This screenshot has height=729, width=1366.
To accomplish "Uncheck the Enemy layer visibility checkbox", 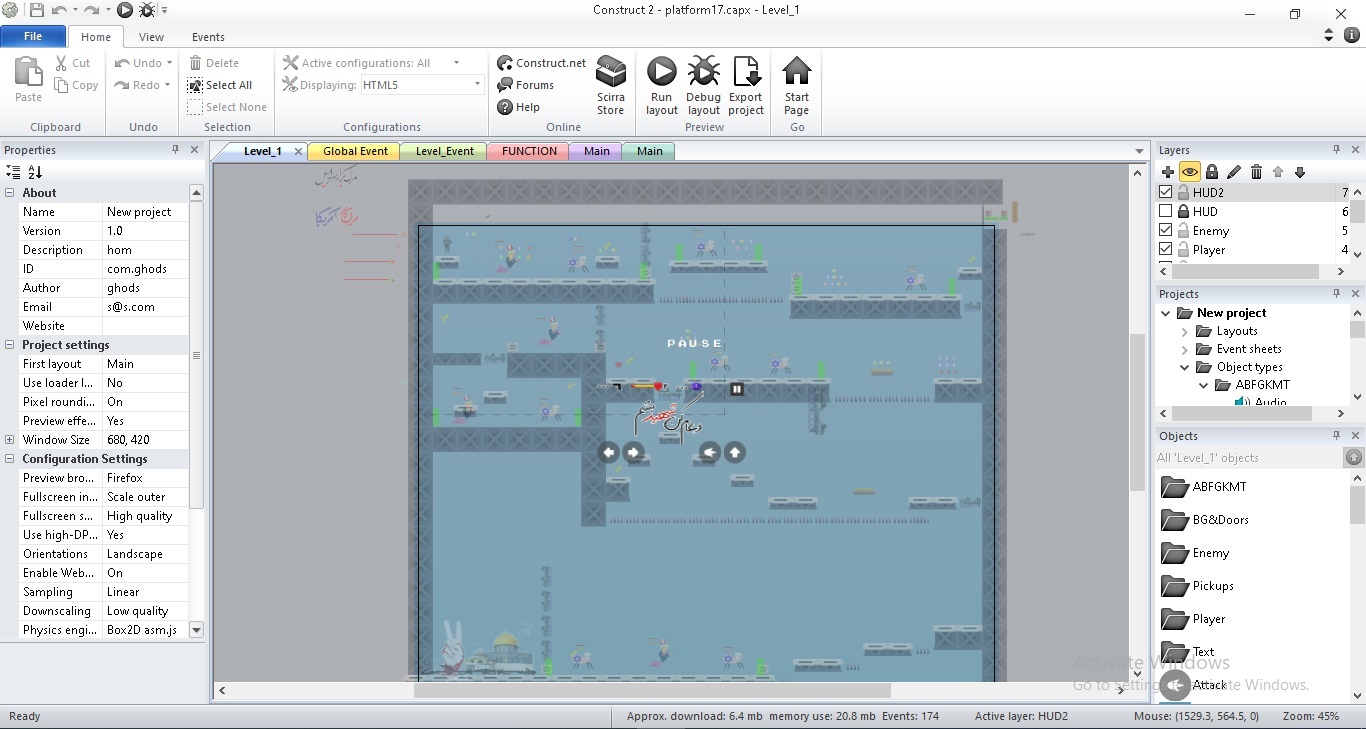I will click(x=1166, y=231).
